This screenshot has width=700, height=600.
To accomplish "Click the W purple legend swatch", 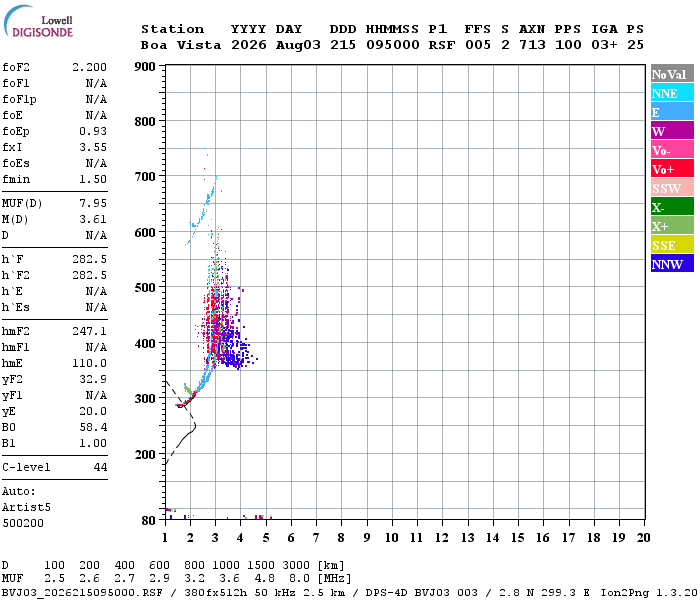I will coord(672,131).
